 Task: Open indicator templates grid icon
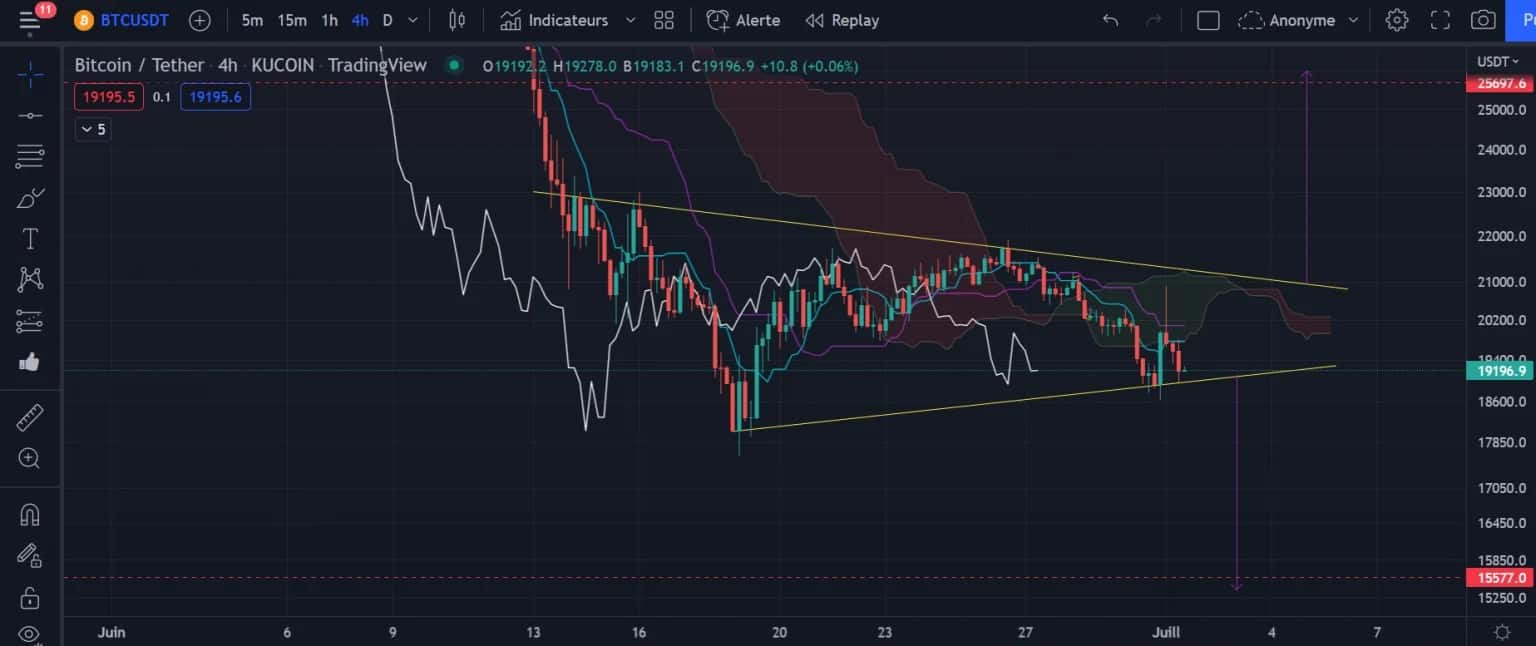click(663, 20)
